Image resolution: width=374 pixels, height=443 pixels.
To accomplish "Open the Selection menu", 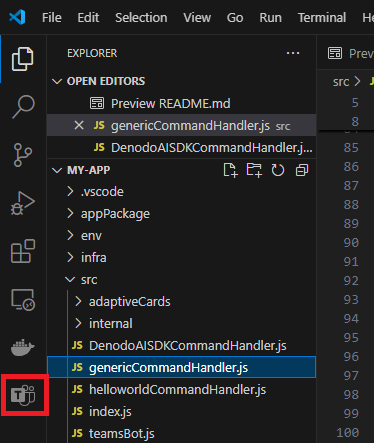I will (x=141, y=17).
